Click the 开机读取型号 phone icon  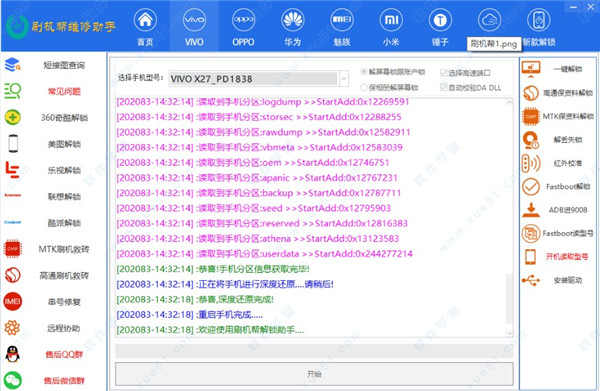pos(531,257)
